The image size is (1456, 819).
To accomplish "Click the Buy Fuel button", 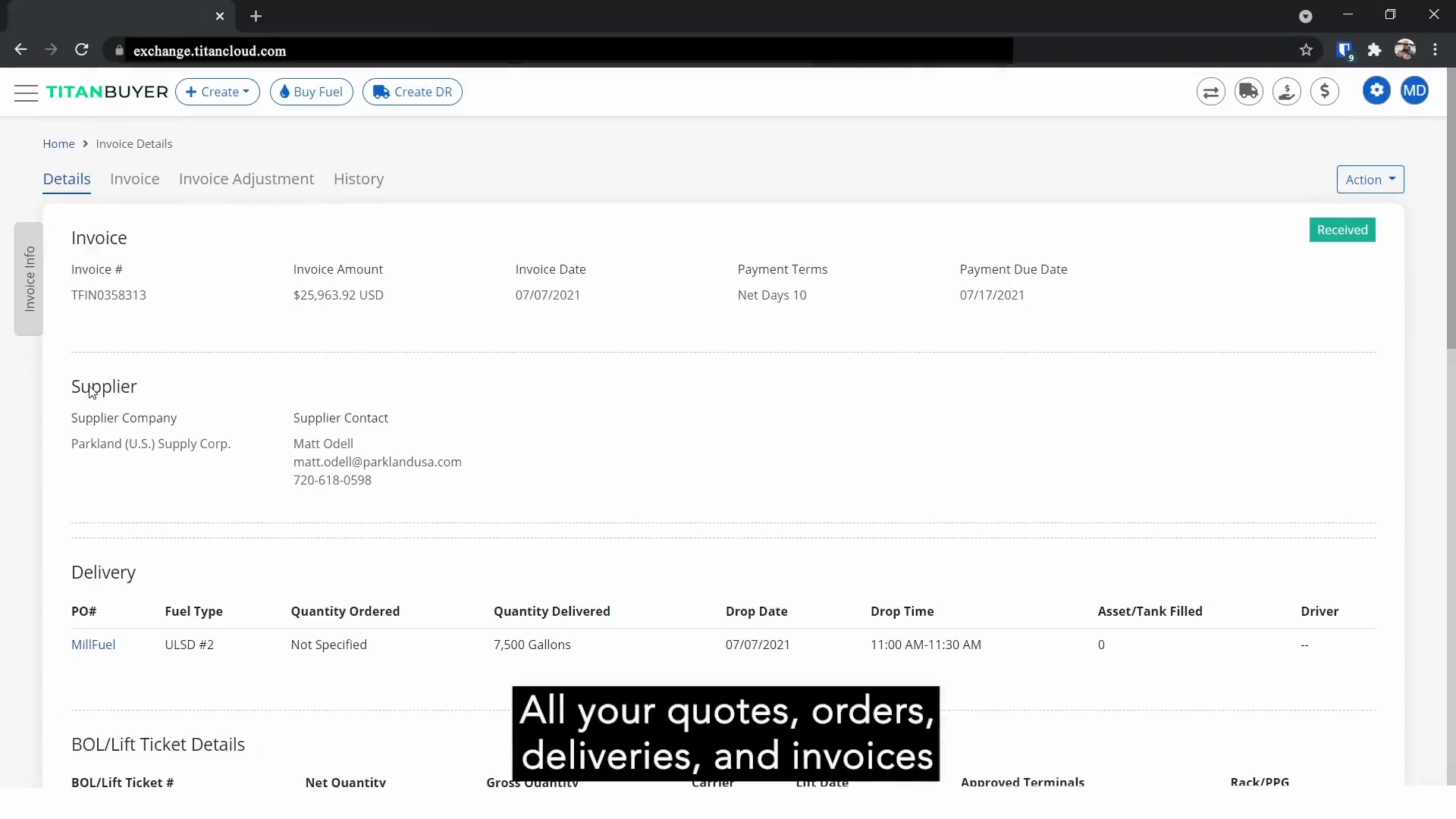I will tap(311, 92).
